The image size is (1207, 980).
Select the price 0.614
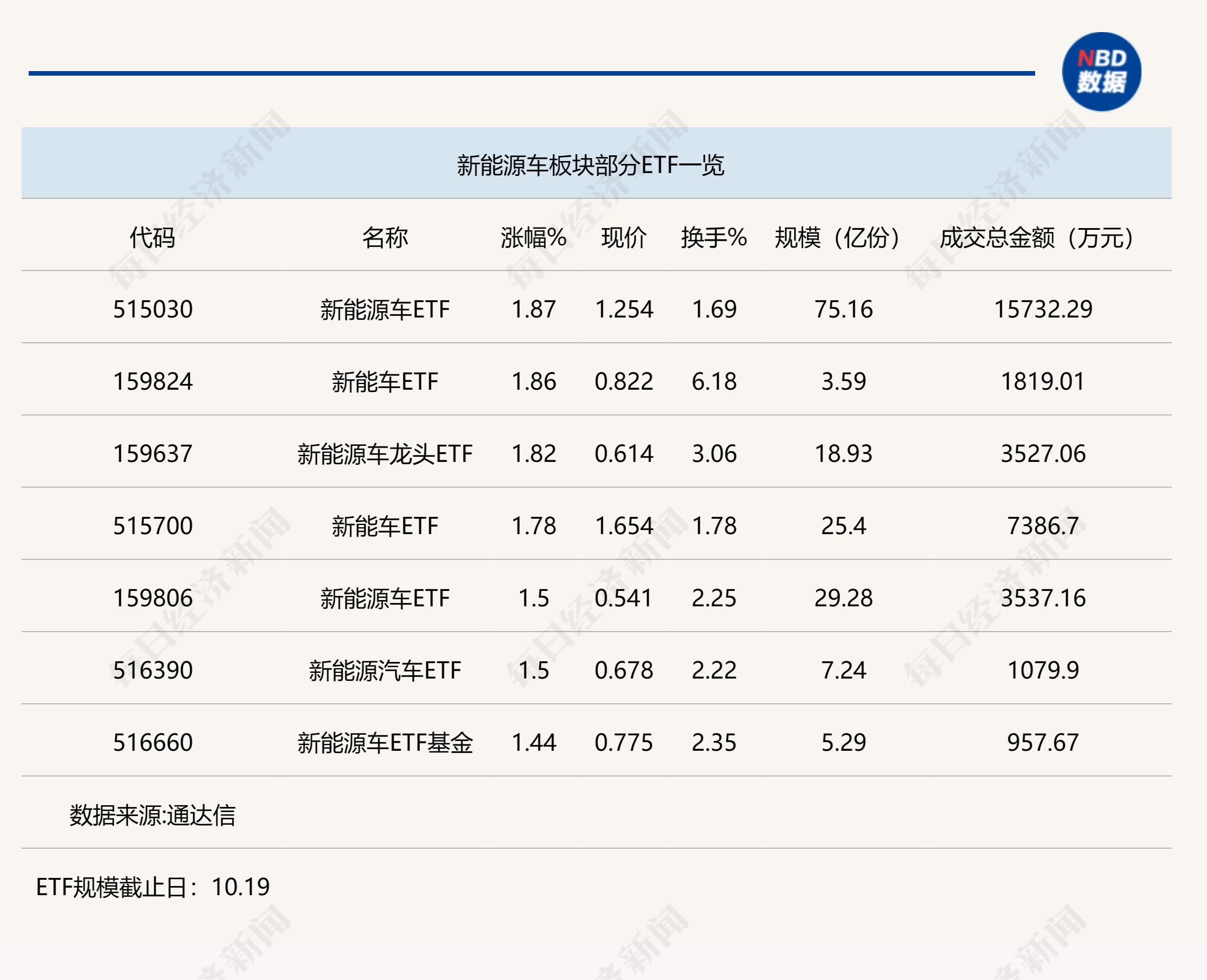pos(624,454)
